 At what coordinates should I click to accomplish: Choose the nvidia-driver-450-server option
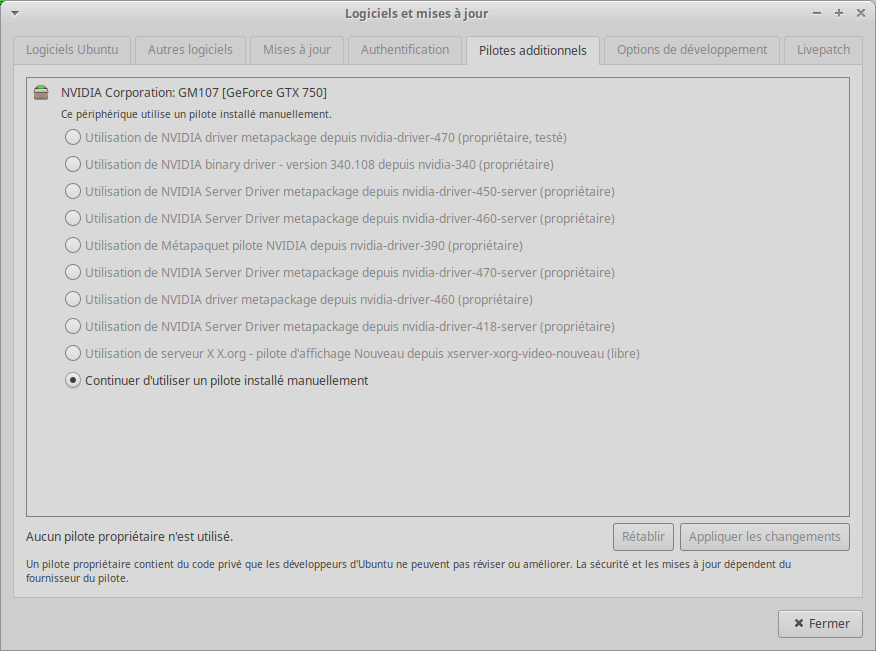(340, 191)
